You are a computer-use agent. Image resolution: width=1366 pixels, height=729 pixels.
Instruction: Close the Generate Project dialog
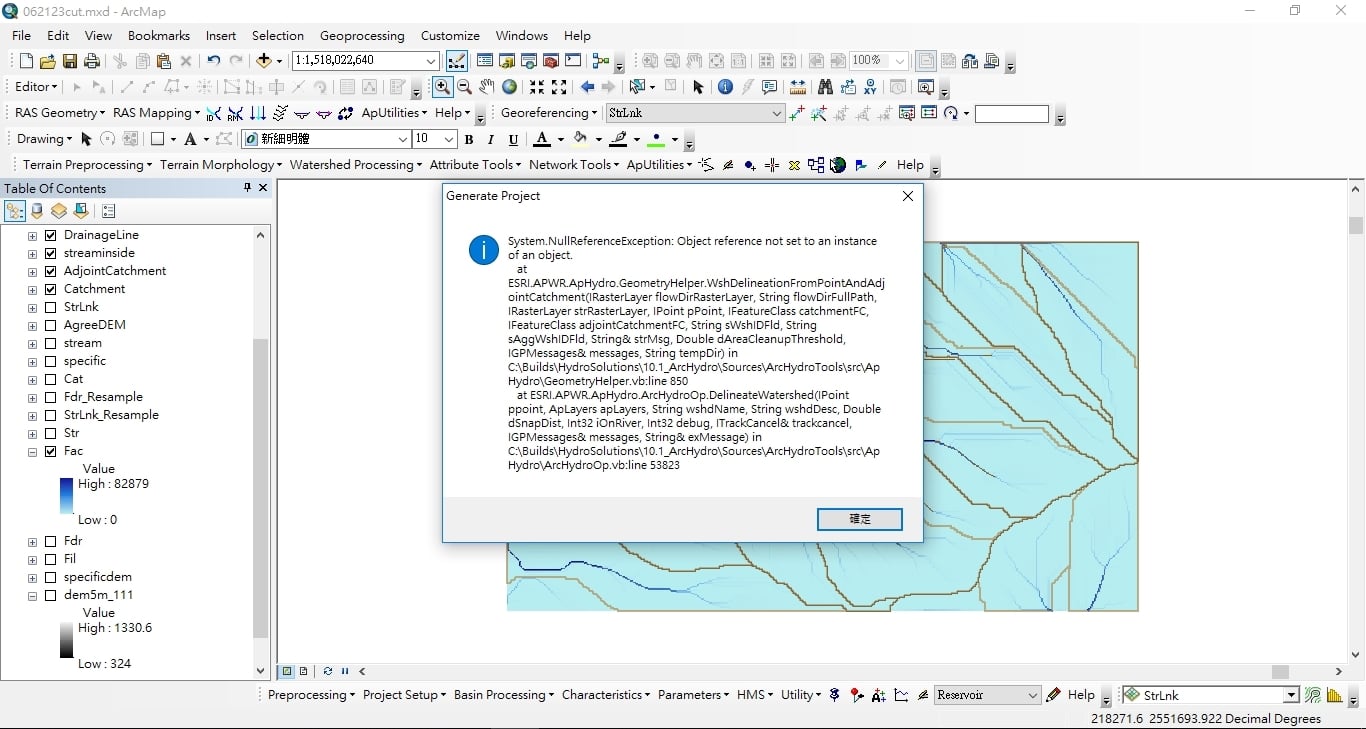click(x=908, y=196)
